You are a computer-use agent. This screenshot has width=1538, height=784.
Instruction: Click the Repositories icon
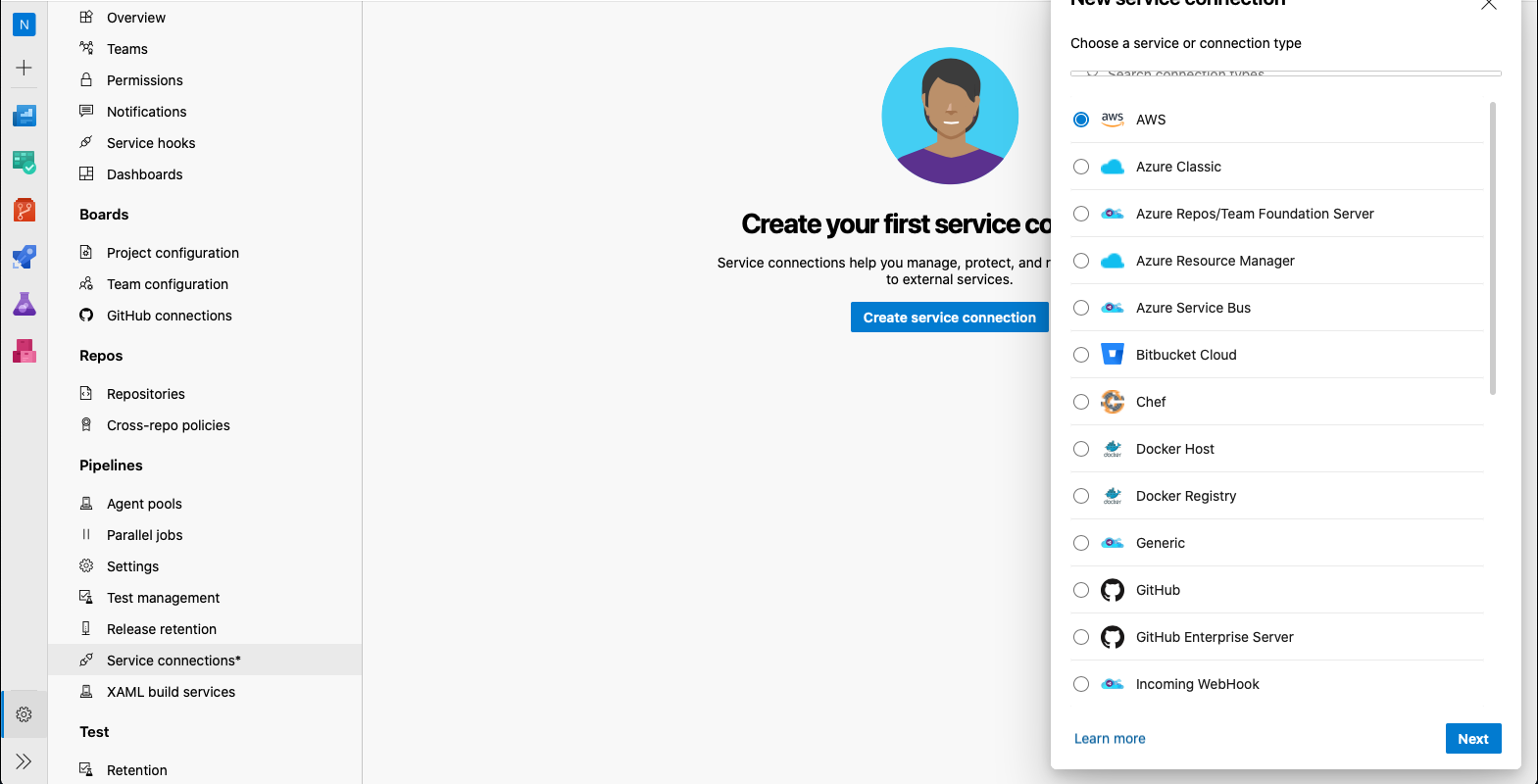(x=86, y=393)
